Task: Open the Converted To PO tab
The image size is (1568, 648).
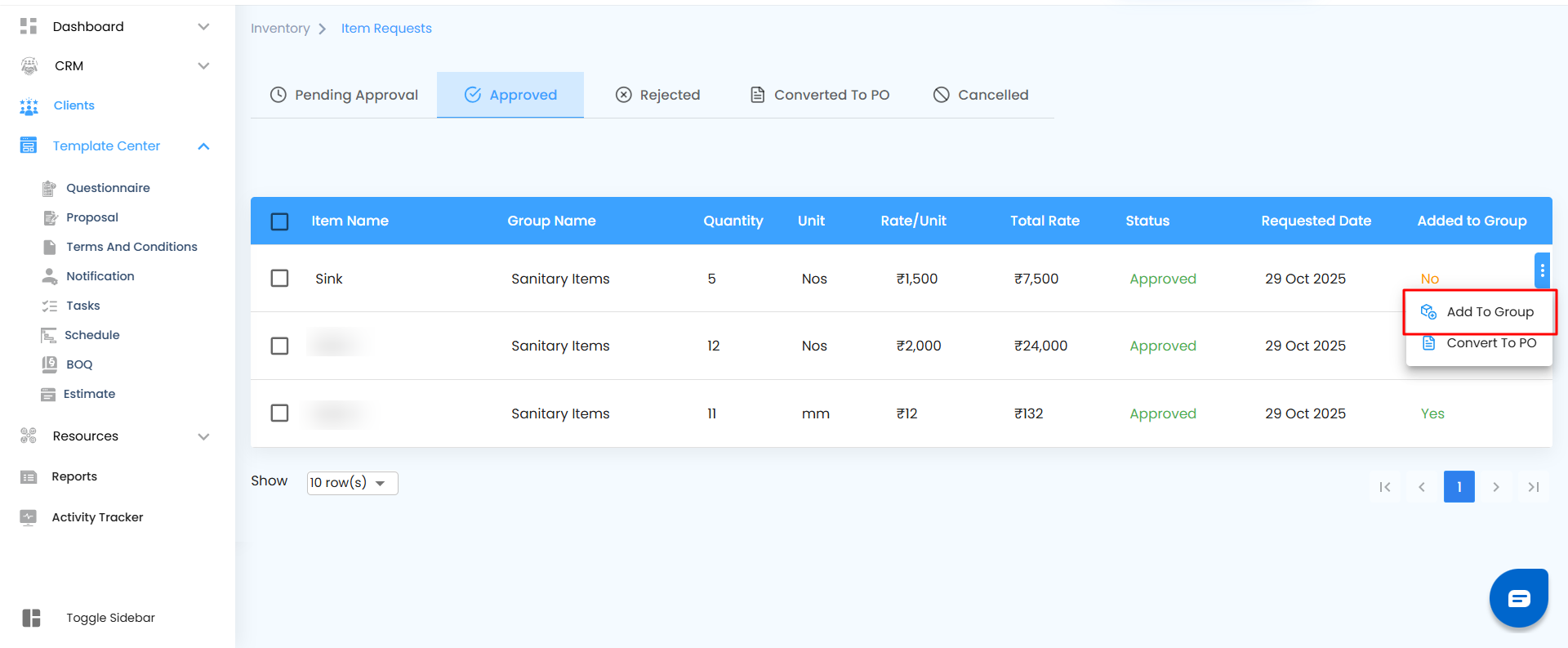Action: 820,95
